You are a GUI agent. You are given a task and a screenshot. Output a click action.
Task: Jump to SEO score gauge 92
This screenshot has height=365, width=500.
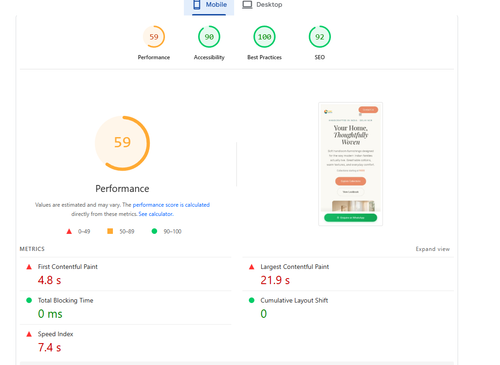[320, 37]
